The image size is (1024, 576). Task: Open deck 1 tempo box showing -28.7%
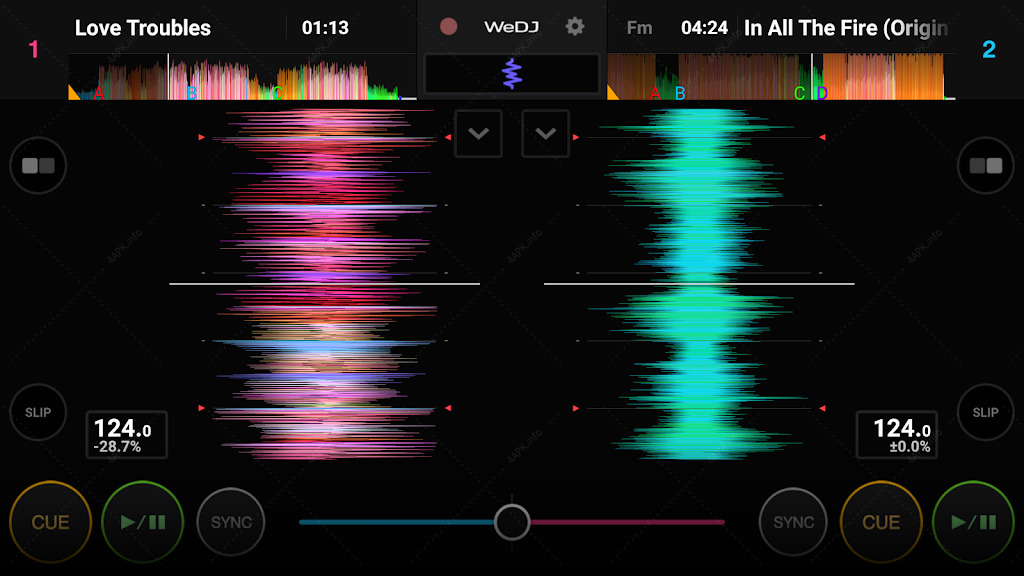click(127, 435)
